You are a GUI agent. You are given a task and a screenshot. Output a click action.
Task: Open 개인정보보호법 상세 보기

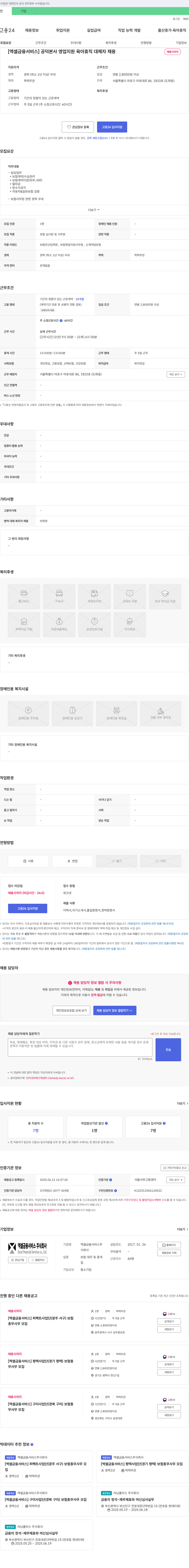(x=71, y=1010)
